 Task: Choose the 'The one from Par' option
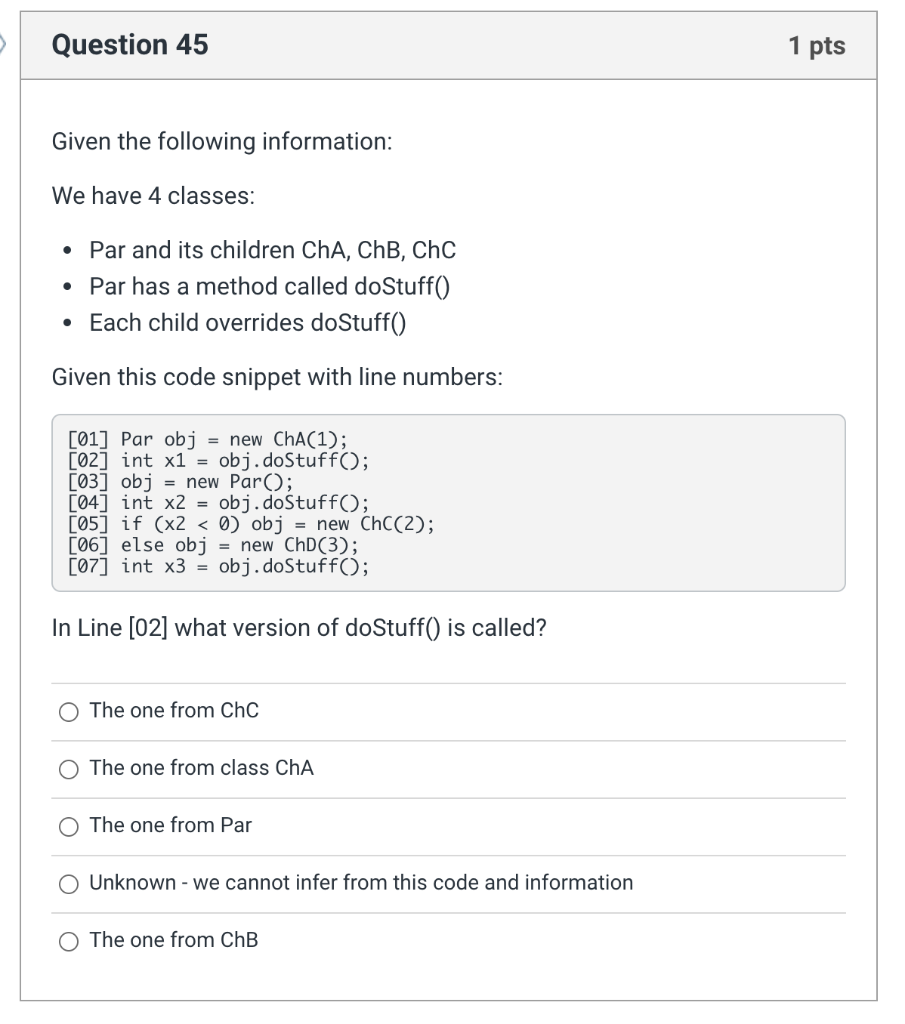pyautogui.click(x=69, y=826)
